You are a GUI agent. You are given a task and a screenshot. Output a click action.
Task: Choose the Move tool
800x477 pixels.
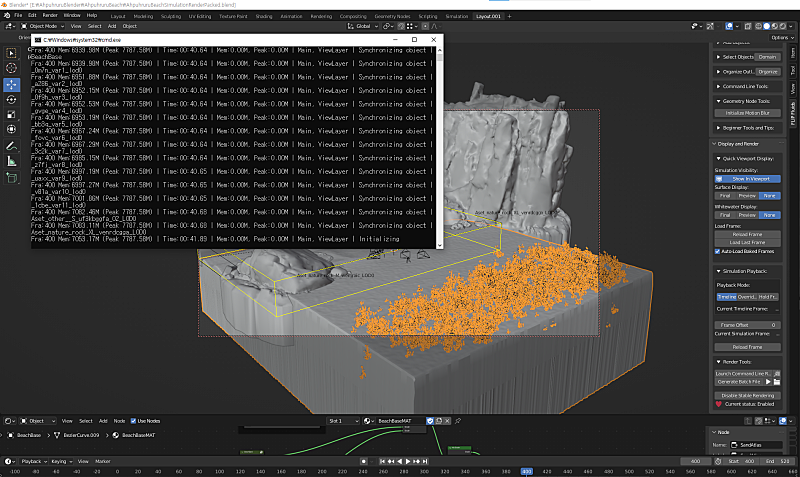(x=12, y=84)
